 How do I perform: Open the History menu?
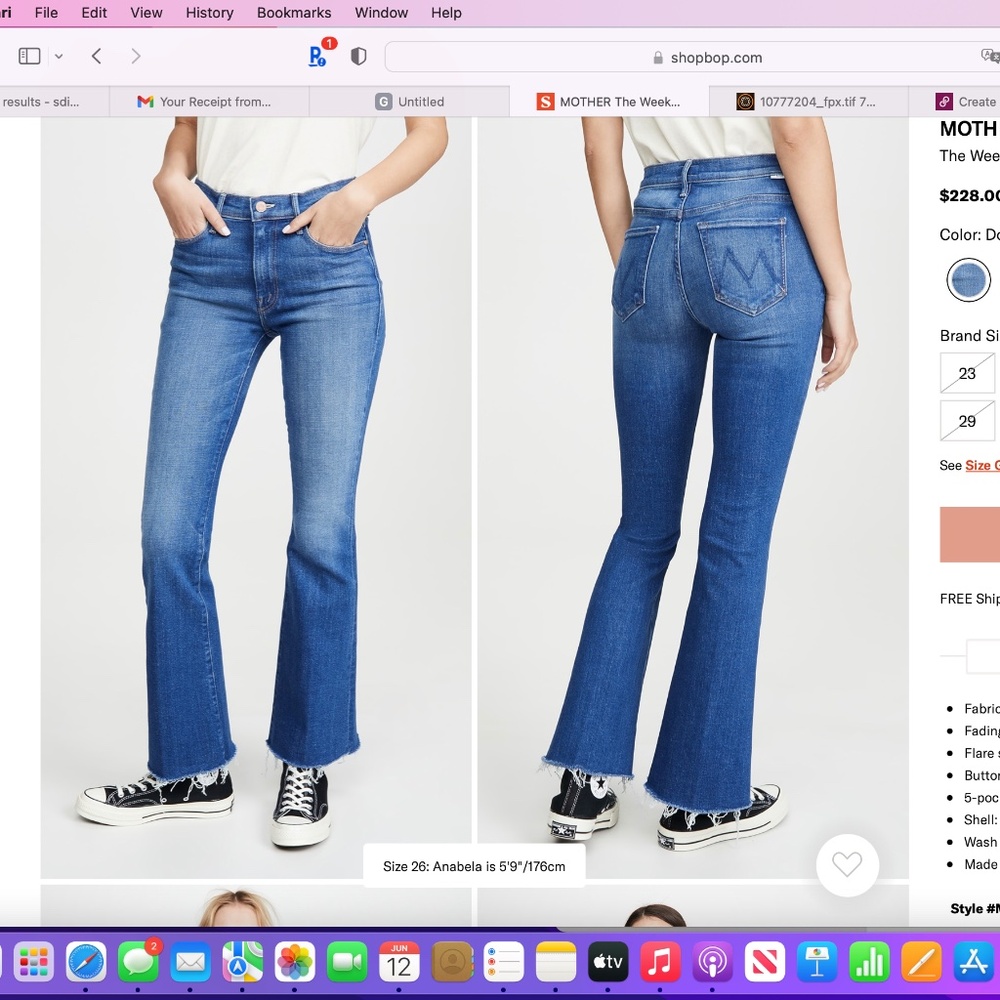point(209,13)
